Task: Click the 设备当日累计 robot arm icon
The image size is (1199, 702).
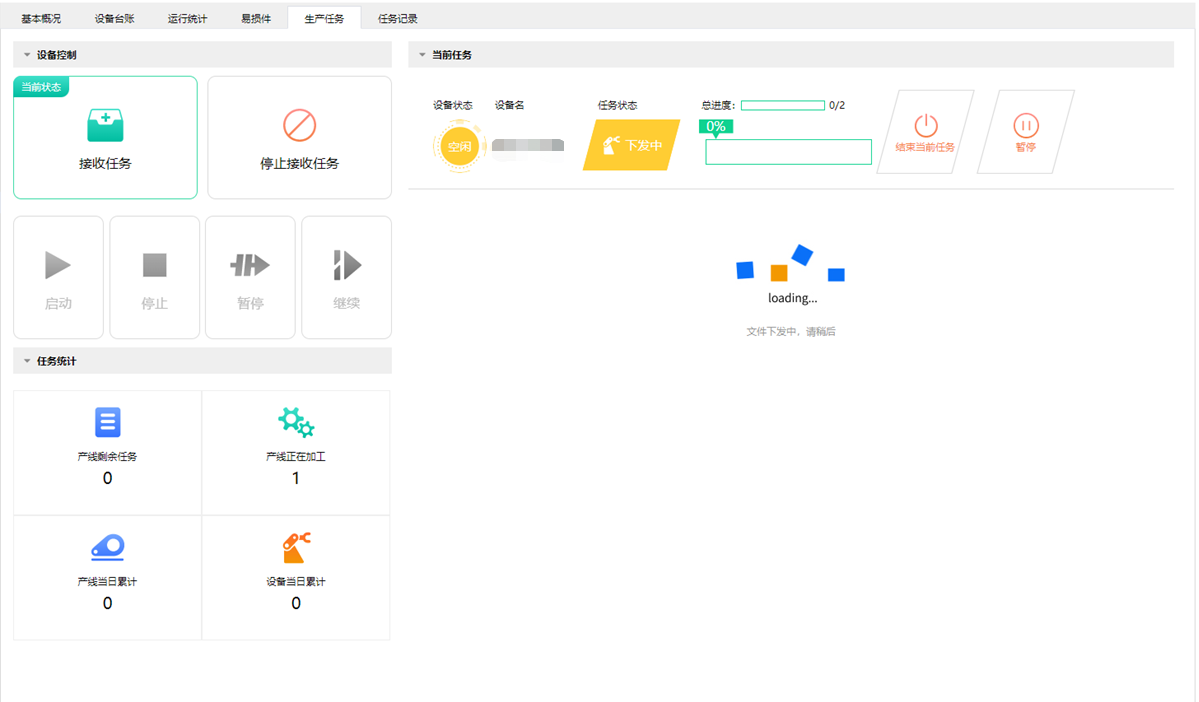Action: click(x=296, y=547)
